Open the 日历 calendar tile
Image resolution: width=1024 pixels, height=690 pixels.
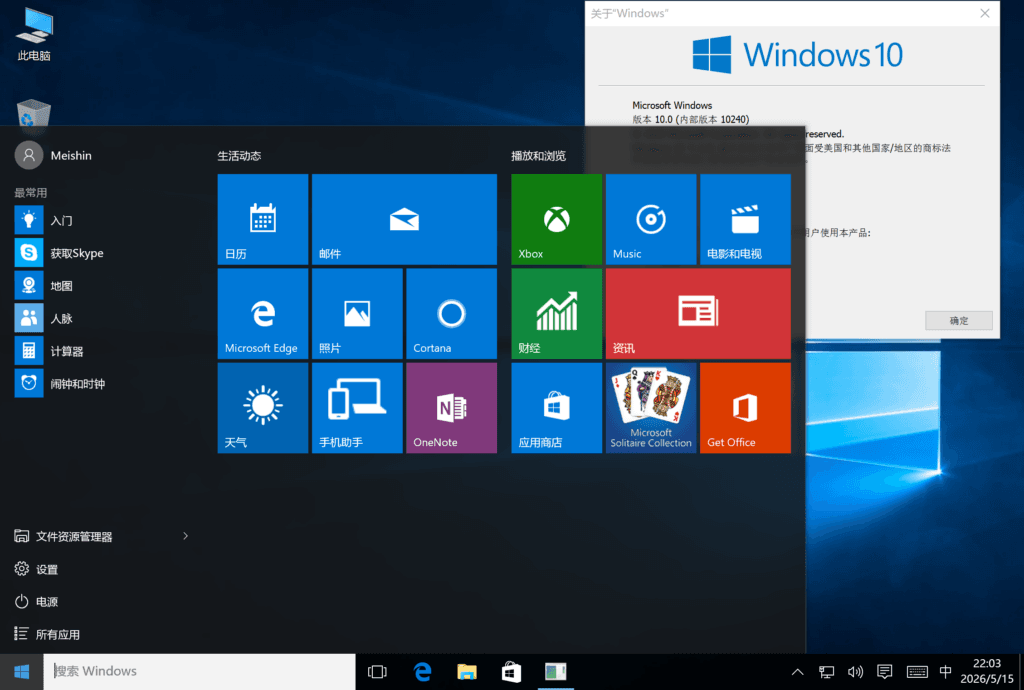click(263, 219)
